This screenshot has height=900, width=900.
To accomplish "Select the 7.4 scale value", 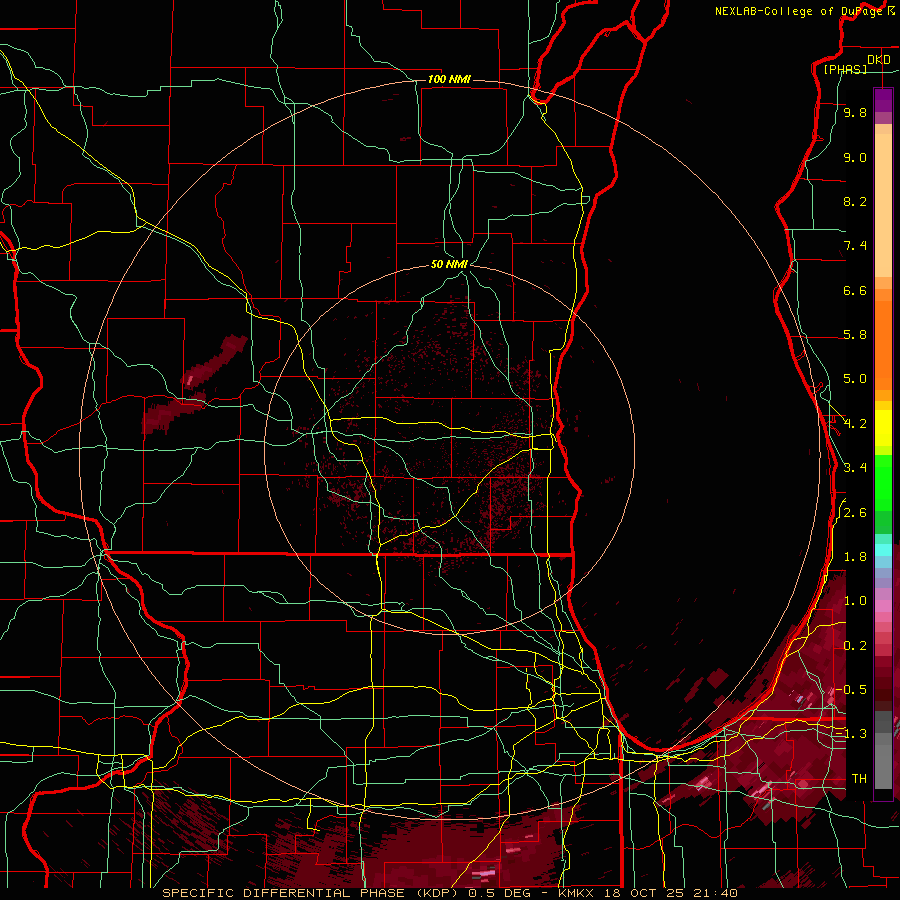I will click(855, 246).
